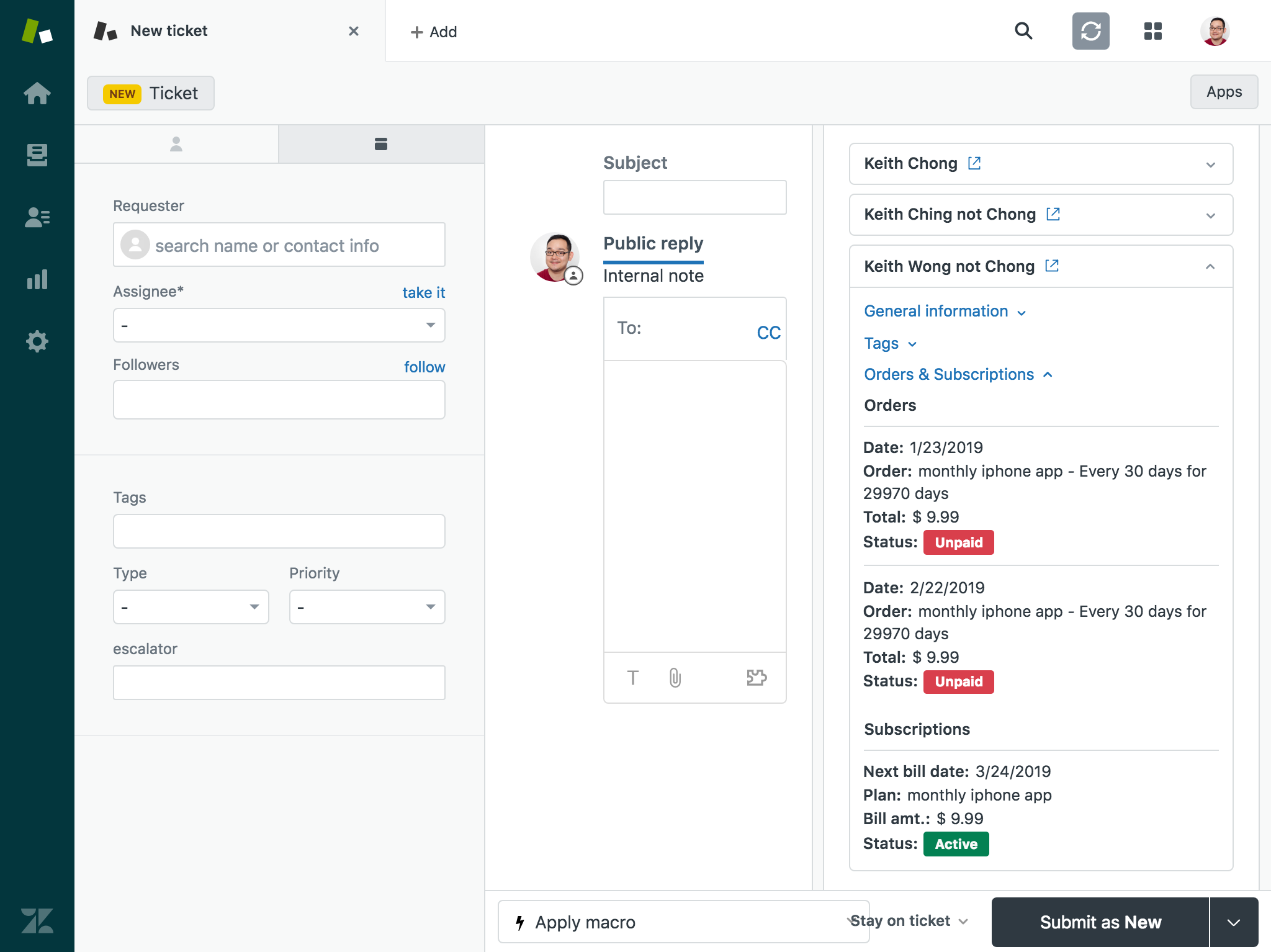Image resolution: width=1271 pixels, height=952 pixels.
Task: Open the Admin gear icon
Action: tap(37, 341)
